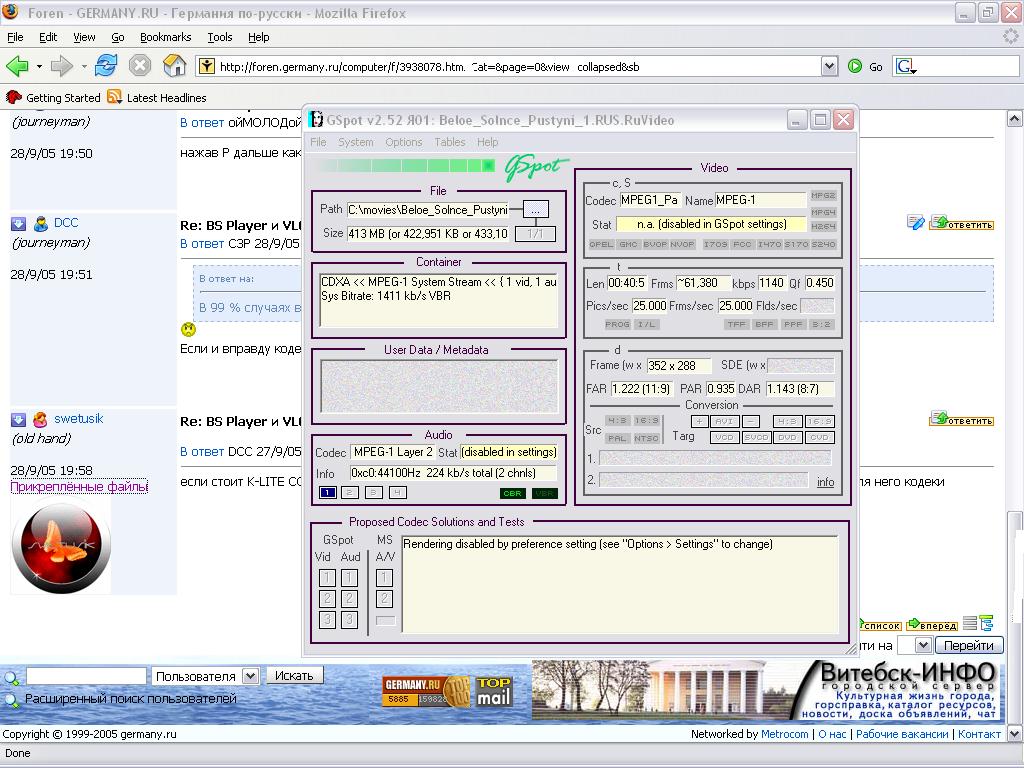Click the forum magnifier icon beside the search box
This screenshot has height=768, width=1024.
point(11,677)
